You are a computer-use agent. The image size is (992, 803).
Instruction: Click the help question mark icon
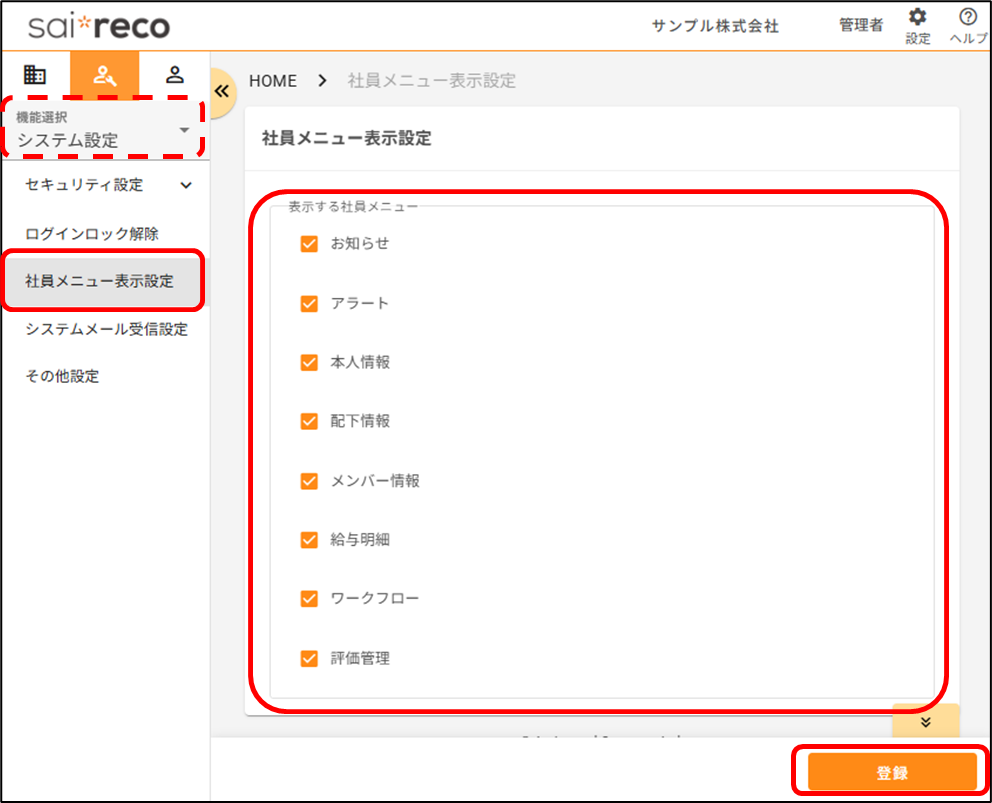pos(967,18)
